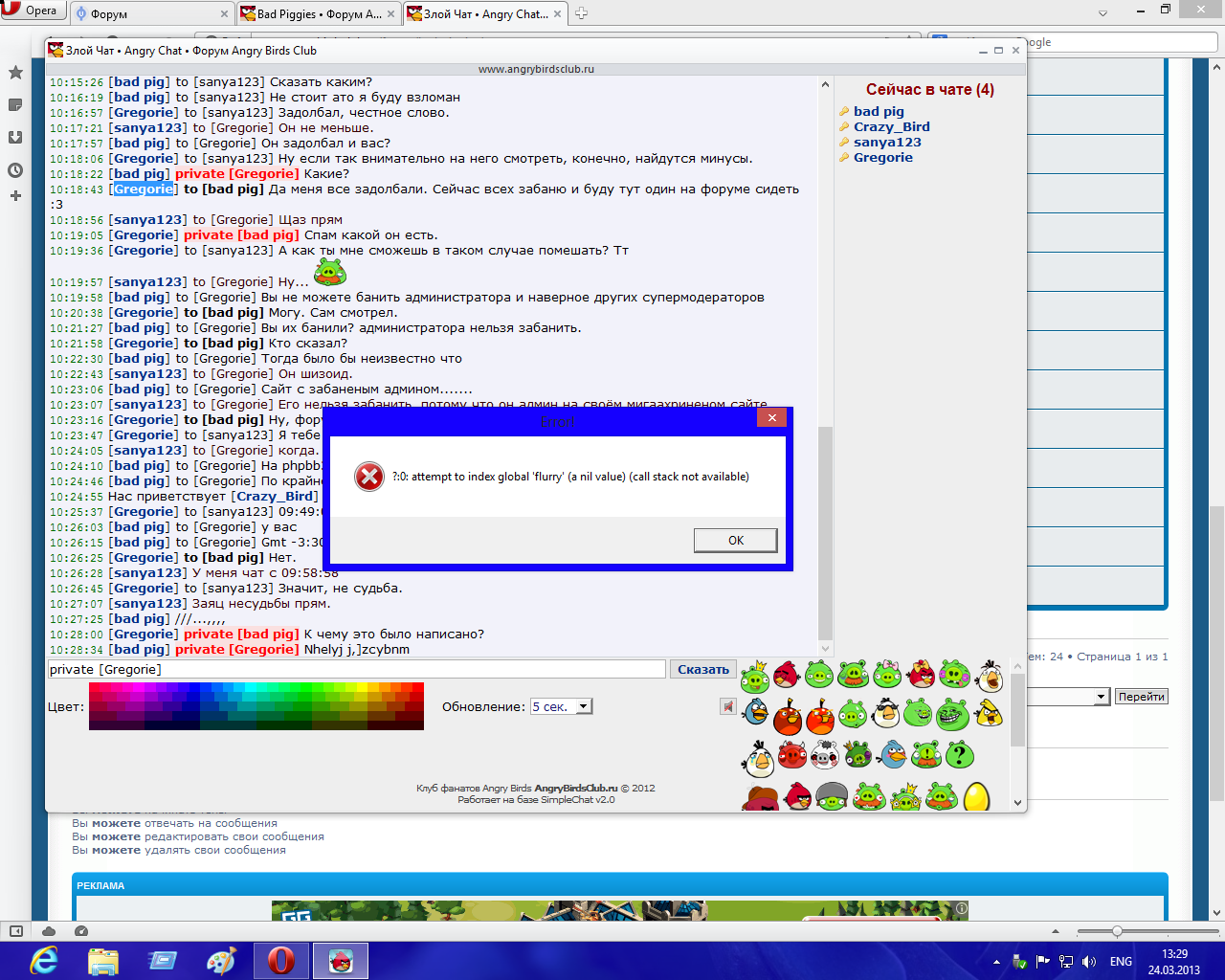Select Crazy_Bird in online users list

coord(891,126)
